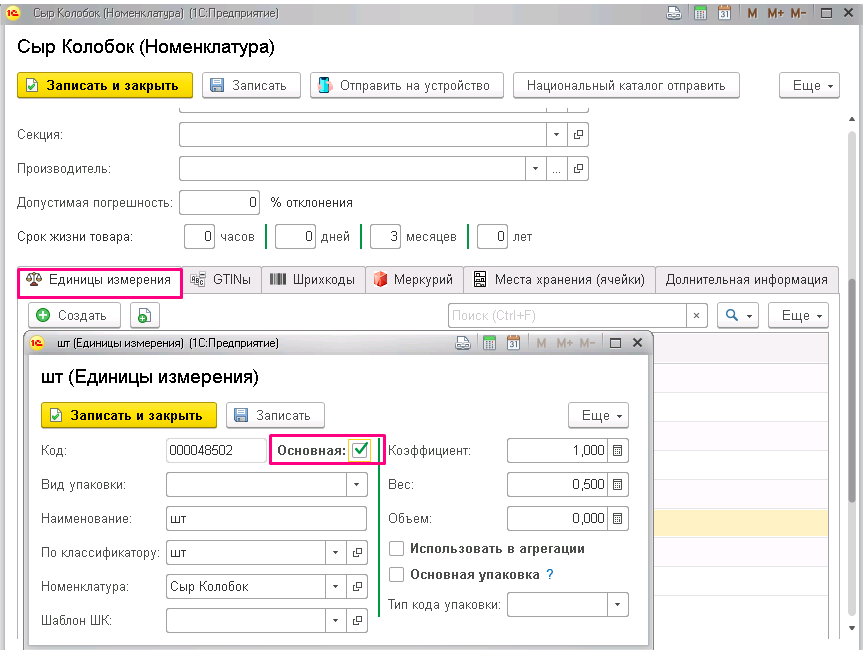
Task: Clear search field with x icon
Action: click(696, 315)
